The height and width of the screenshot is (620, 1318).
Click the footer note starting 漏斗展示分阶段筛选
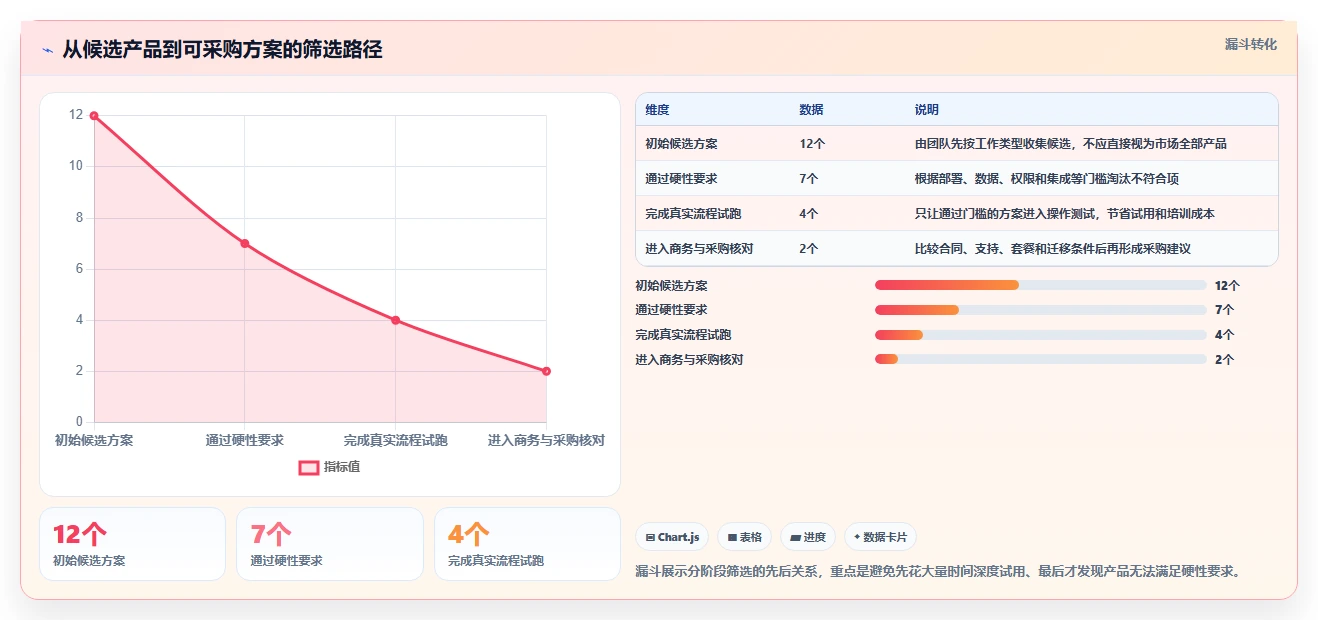click(x=940, y=572)
